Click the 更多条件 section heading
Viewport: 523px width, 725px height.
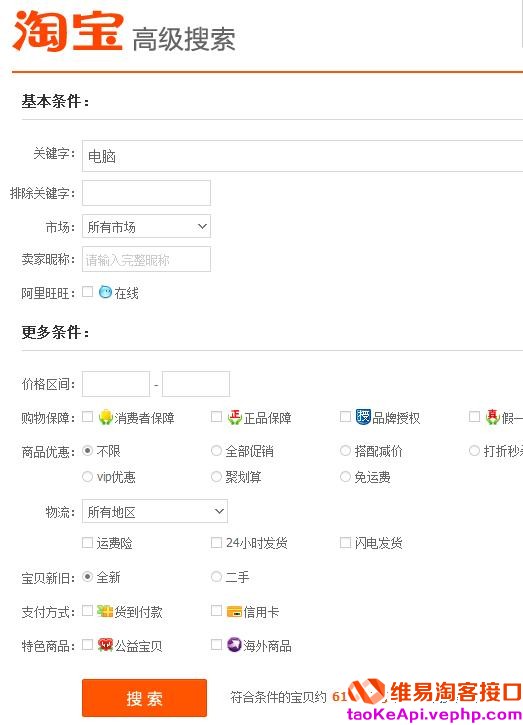(55, 332)
